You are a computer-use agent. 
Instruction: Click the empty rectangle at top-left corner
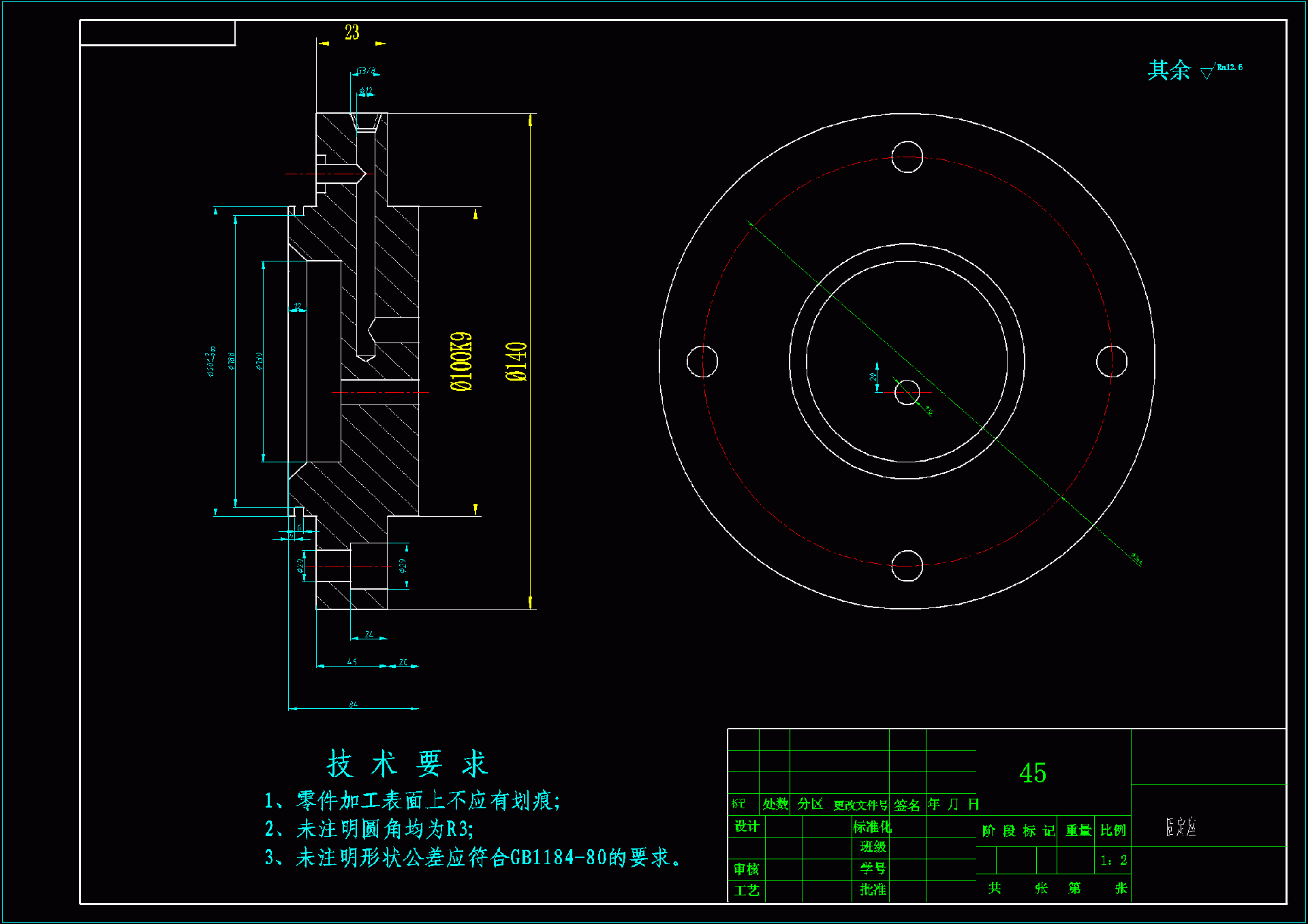[157, 33]
